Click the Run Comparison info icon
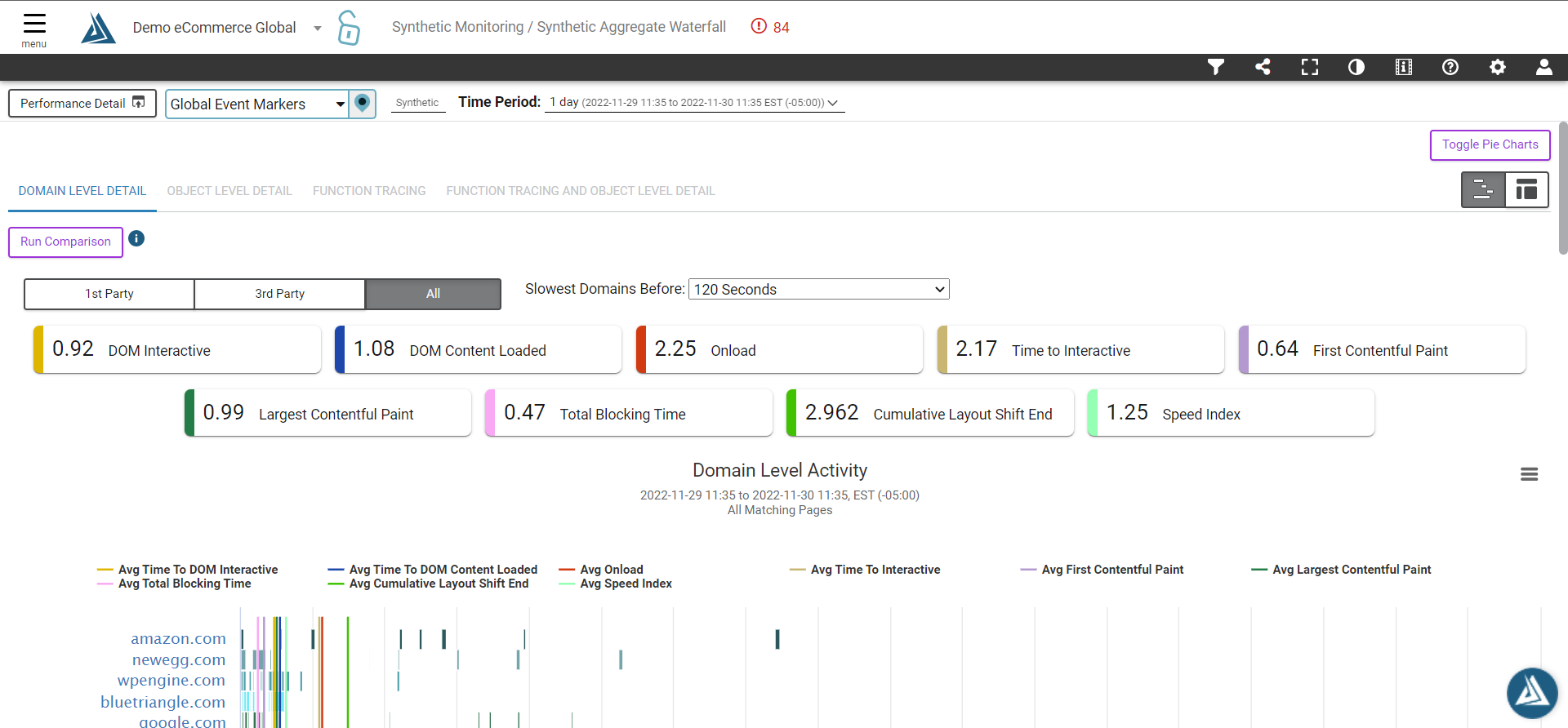 pos(136,238)
